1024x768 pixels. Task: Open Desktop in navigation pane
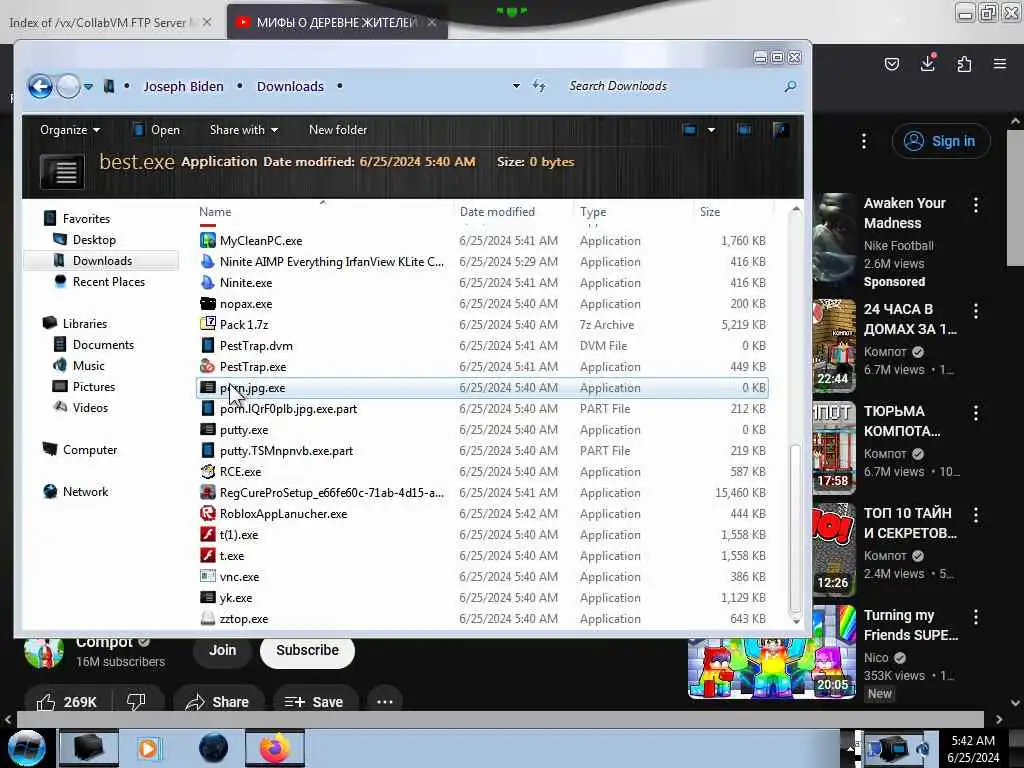[x=93, y=240]
